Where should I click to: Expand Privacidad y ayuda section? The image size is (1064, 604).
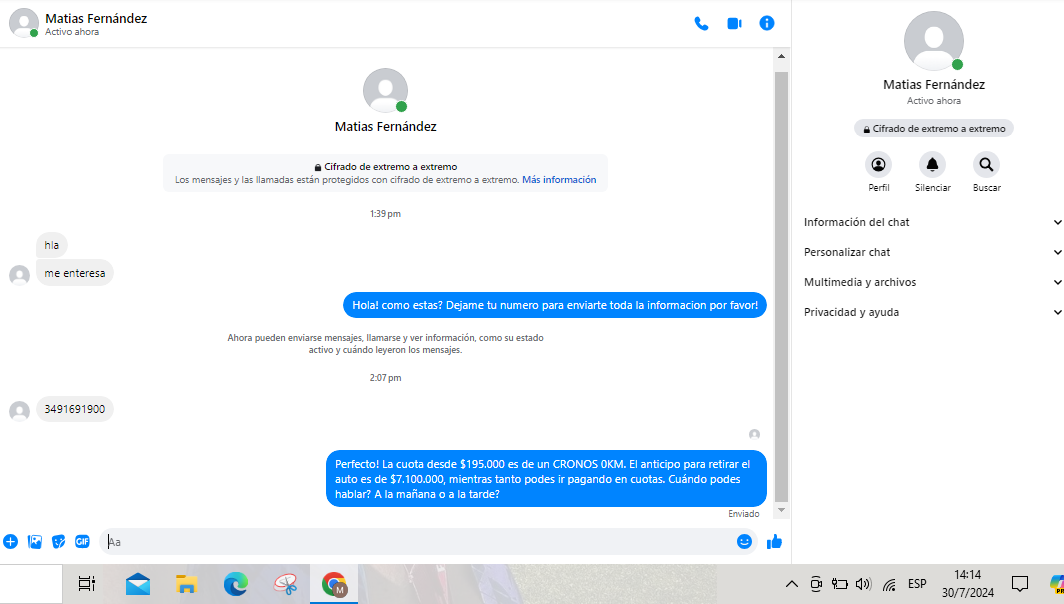click(x=930, y=312)
